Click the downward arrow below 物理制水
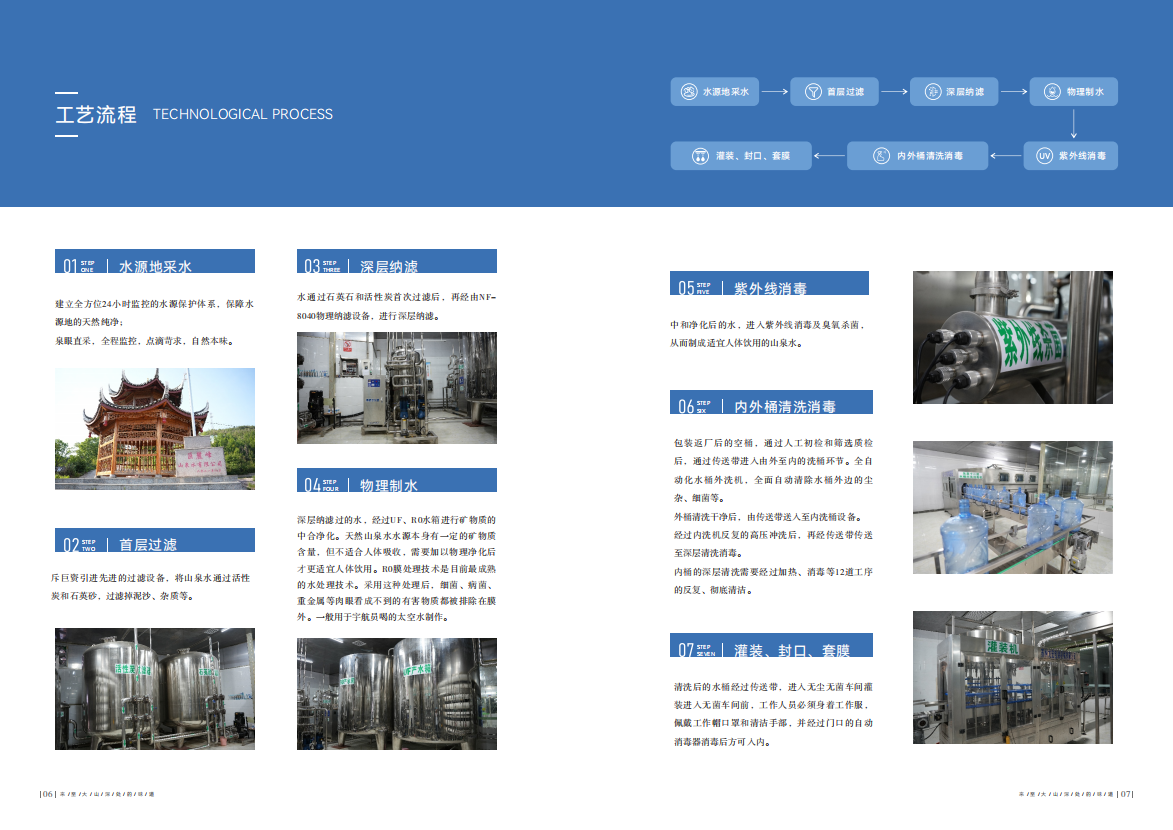 coord(1074,124)
